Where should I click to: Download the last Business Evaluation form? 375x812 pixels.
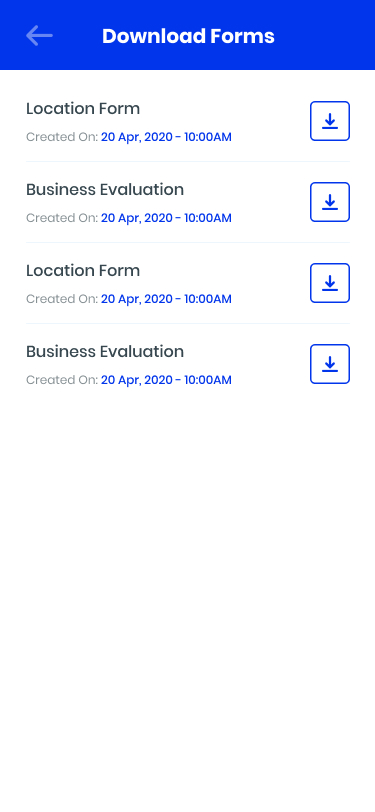(x=330, y=364)
